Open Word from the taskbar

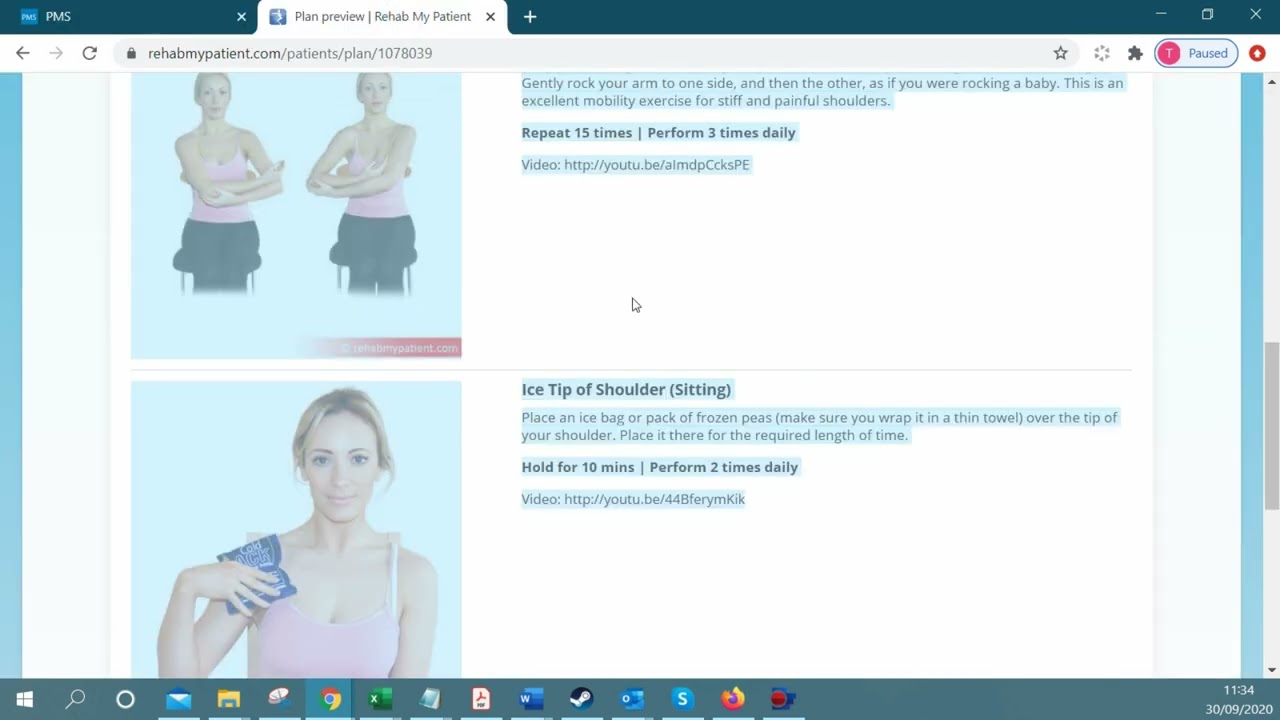coord(531,699)
